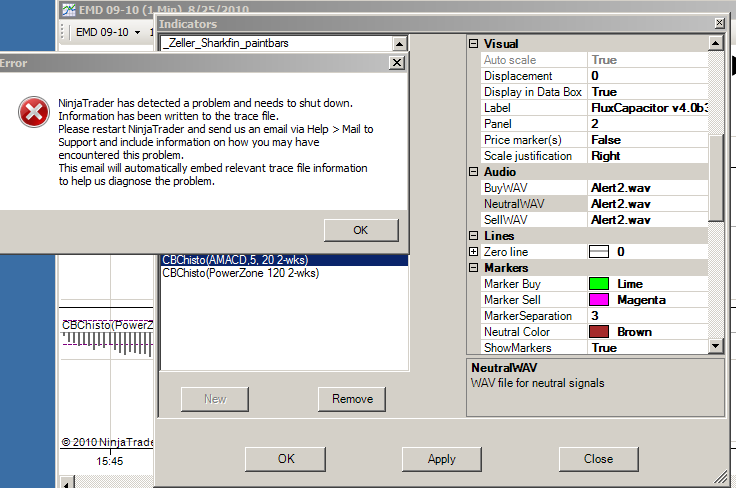Click the Auto scale True value
The image size is (736, 488).
[648, 60]
